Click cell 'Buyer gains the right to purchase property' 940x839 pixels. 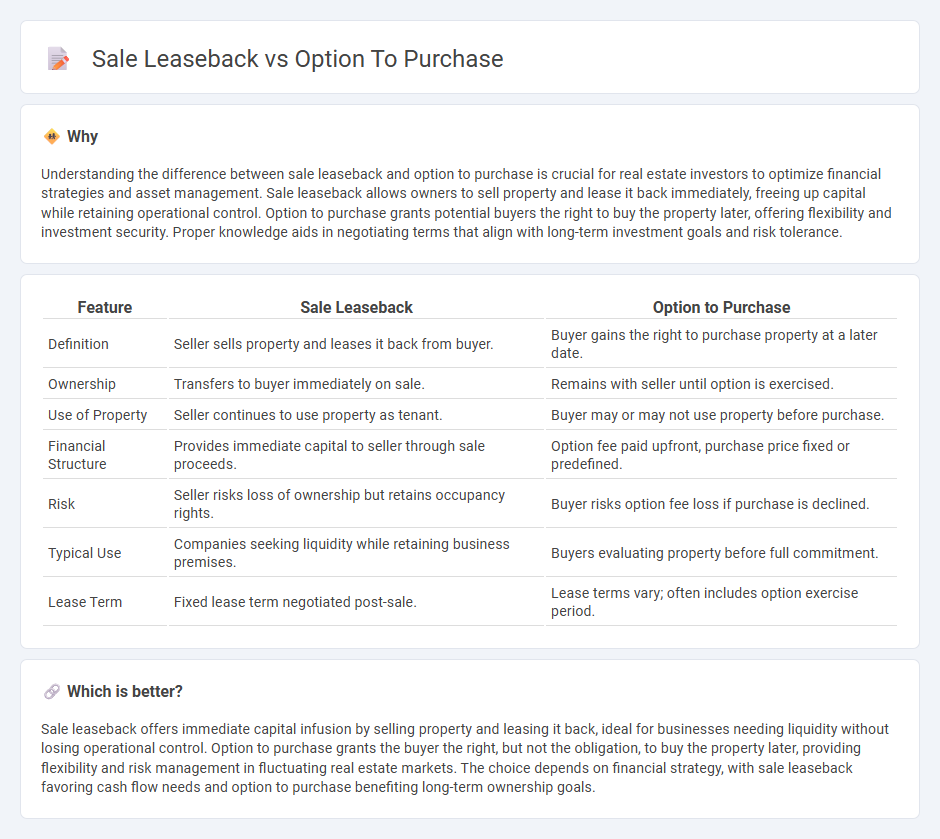721,344
